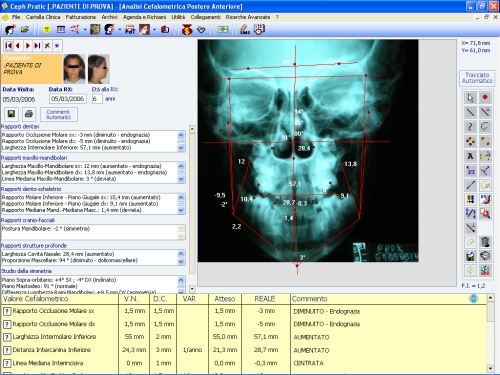The height and width of the screenshot is (375, 500).
Task: Select the freehand curve tool
Action: [x=470, y=127]
